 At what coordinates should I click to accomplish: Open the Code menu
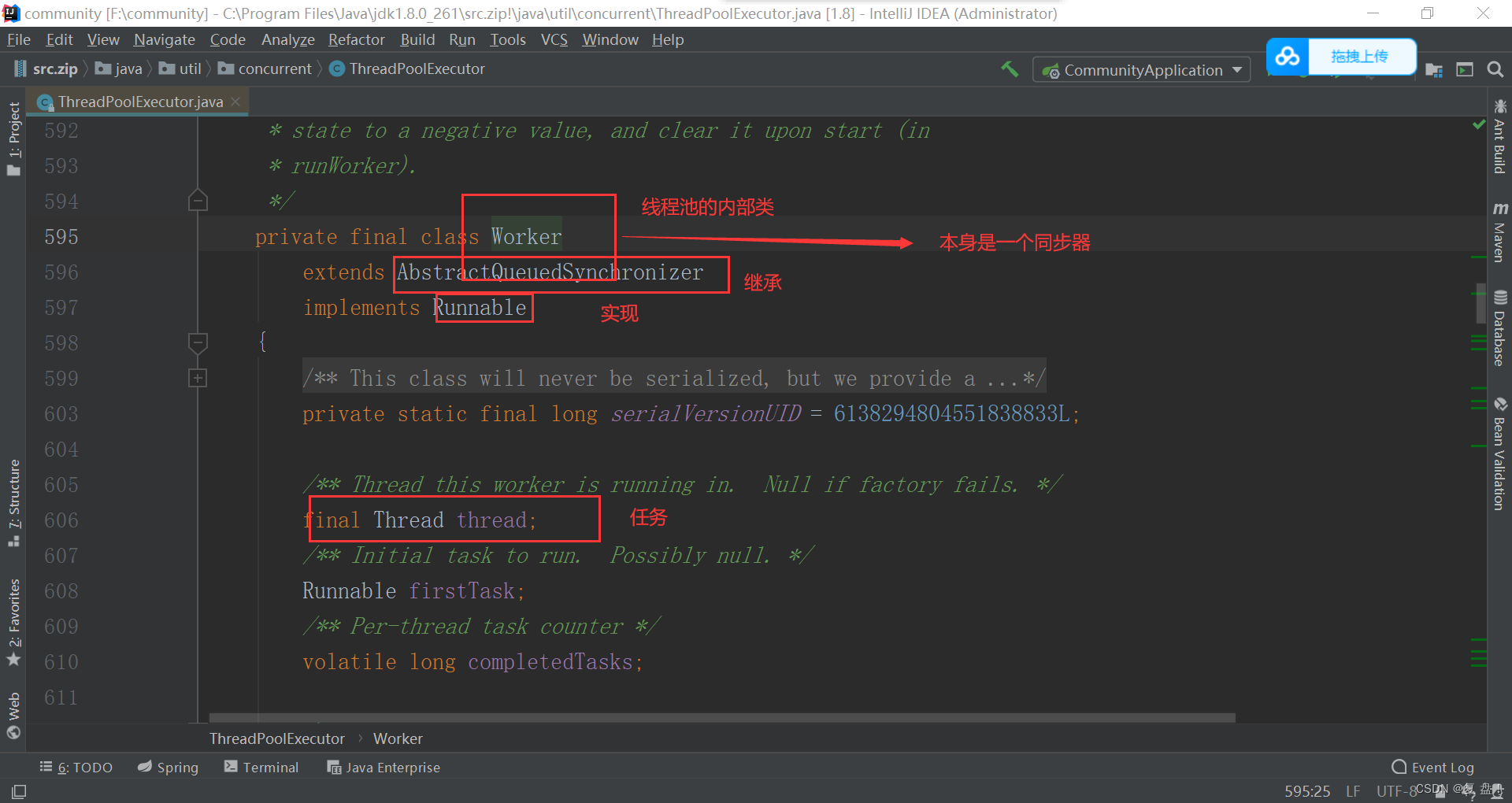tap(228, 39)
